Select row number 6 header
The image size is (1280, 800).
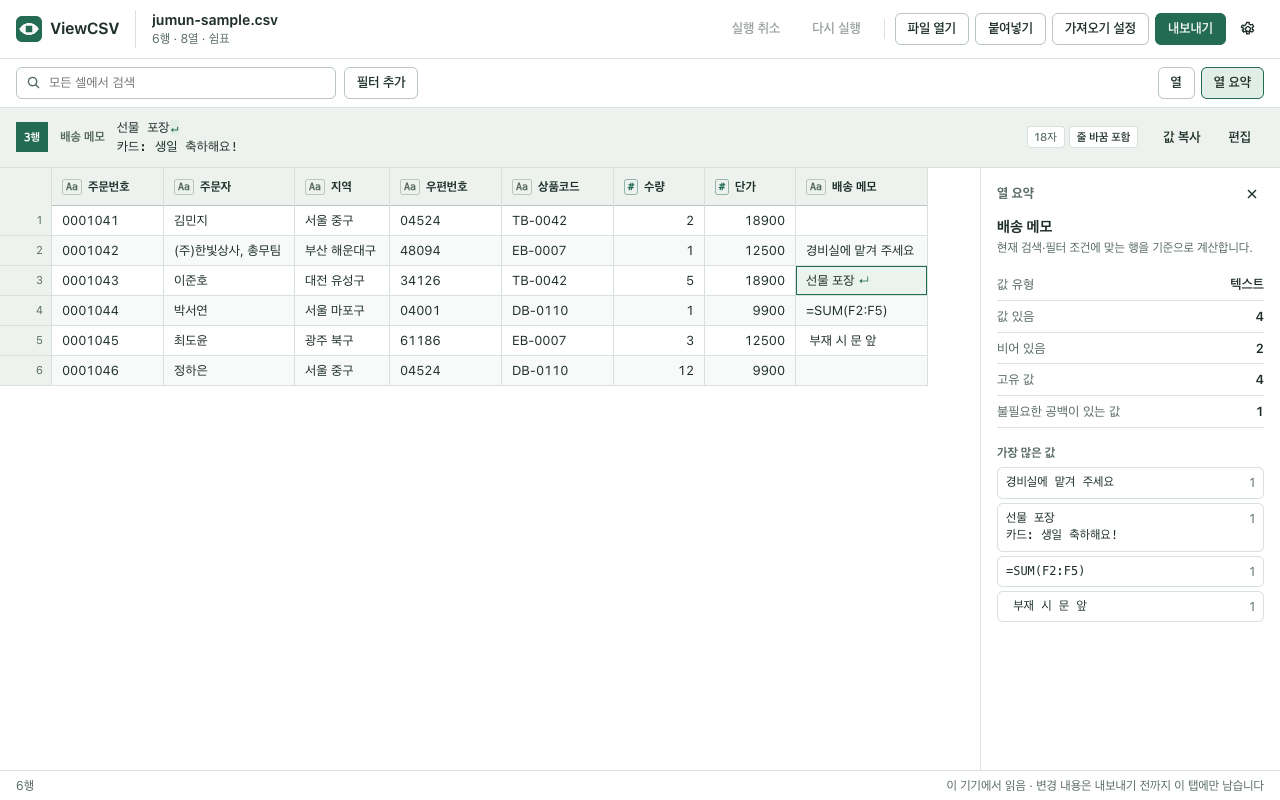point(26,371)
